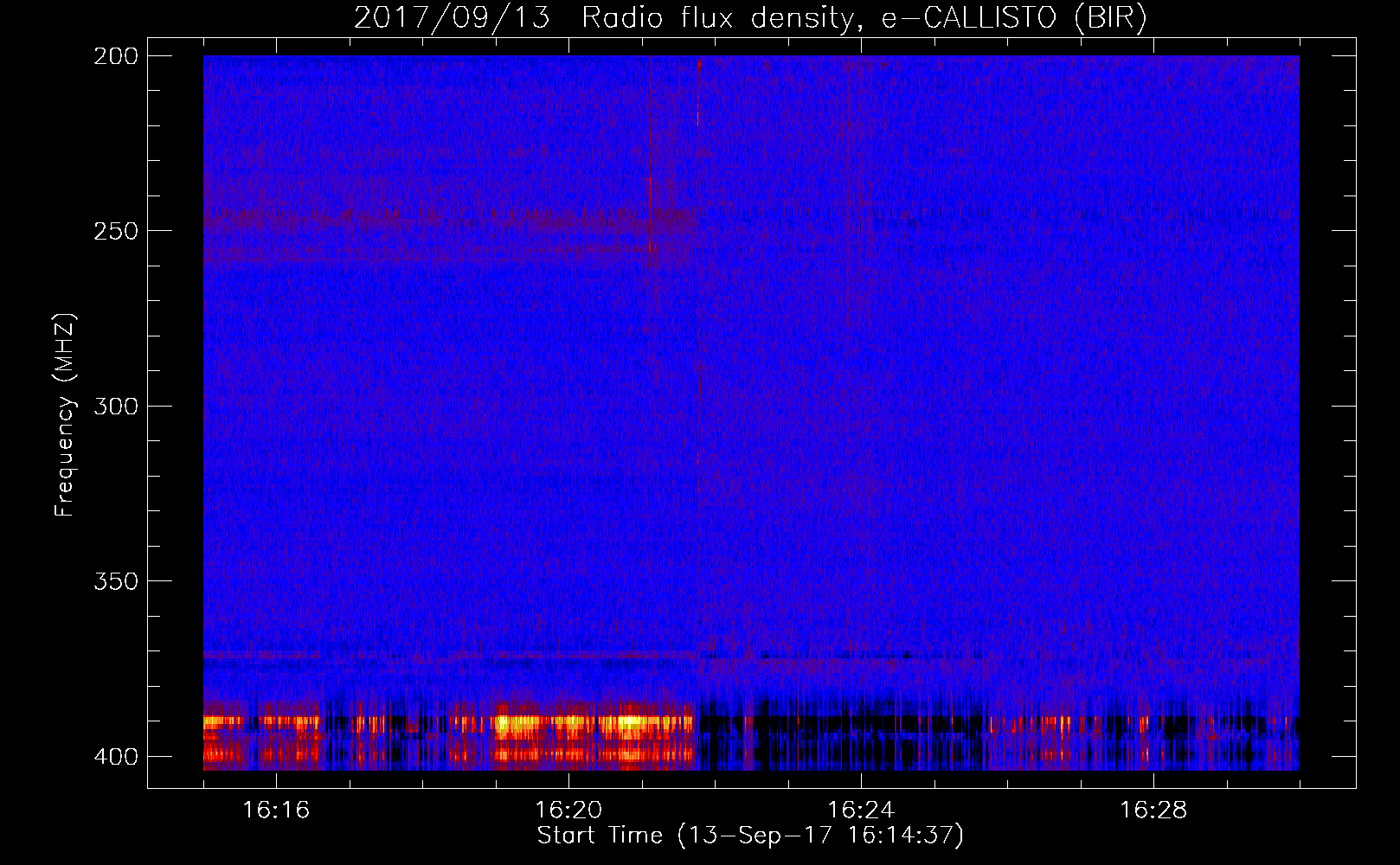This screenshot has height=865, width=1400.
Task: Click the 16:16 time tick label
Action: pyautogui.click(x=276, y=811)
